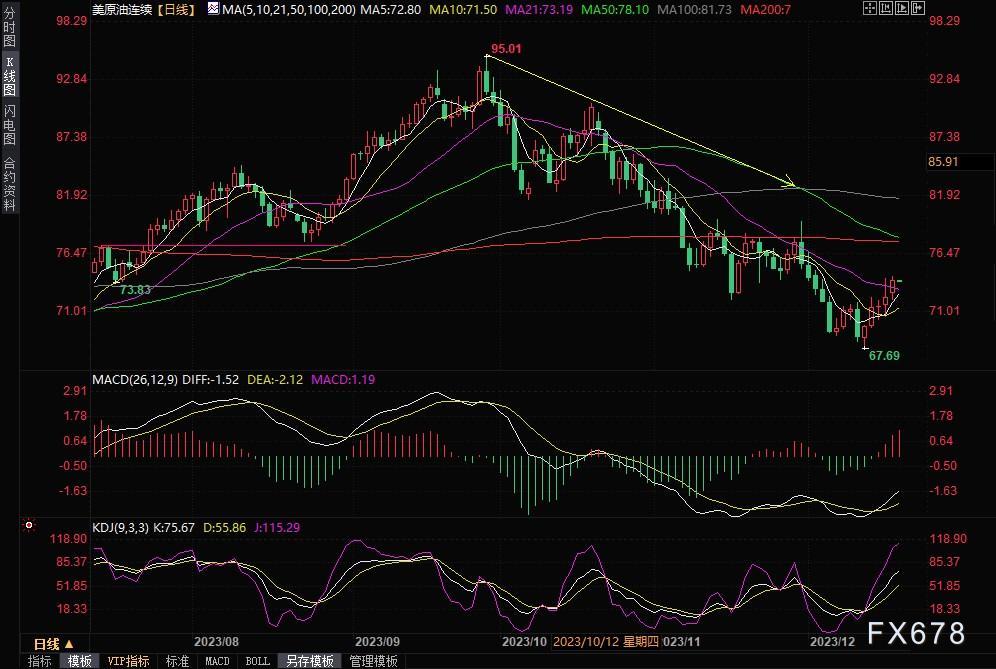Screen dimensions: 996x669
Task: Click the jump-to-start chart icon
Action: 885,8
